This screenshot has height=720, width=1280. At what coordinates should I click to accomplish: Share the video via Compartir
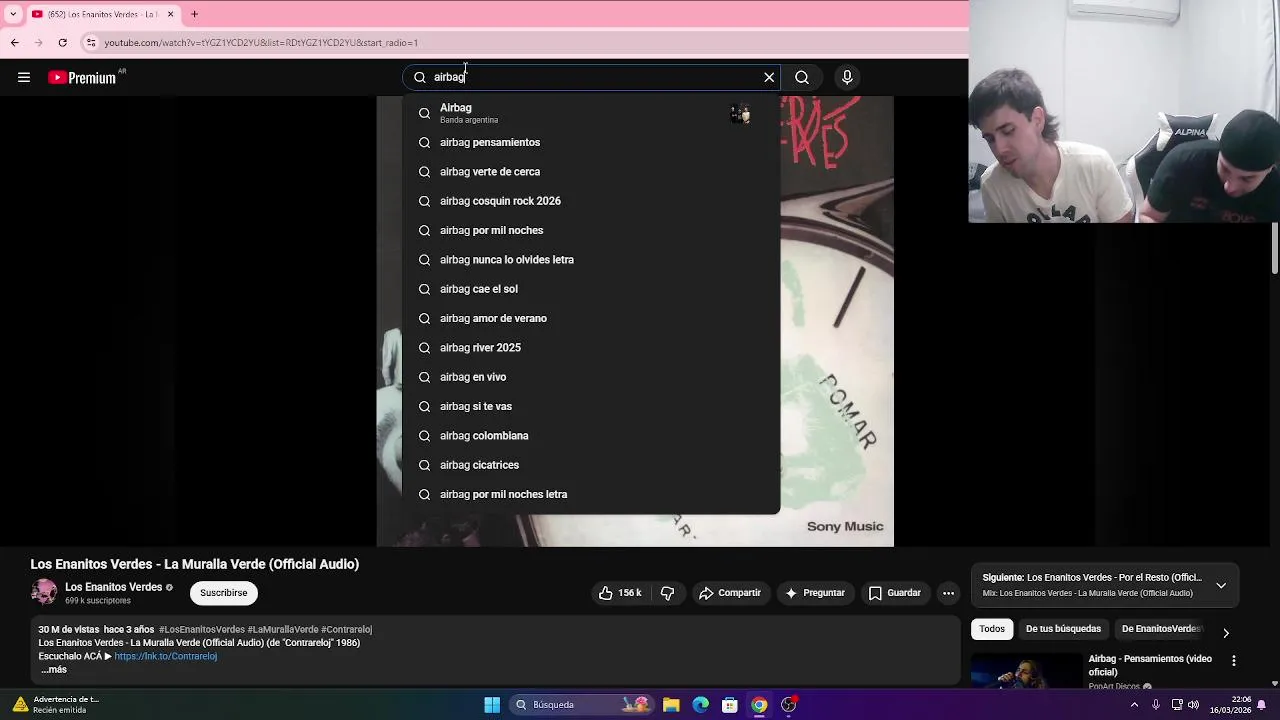click(x=730, y=593)
